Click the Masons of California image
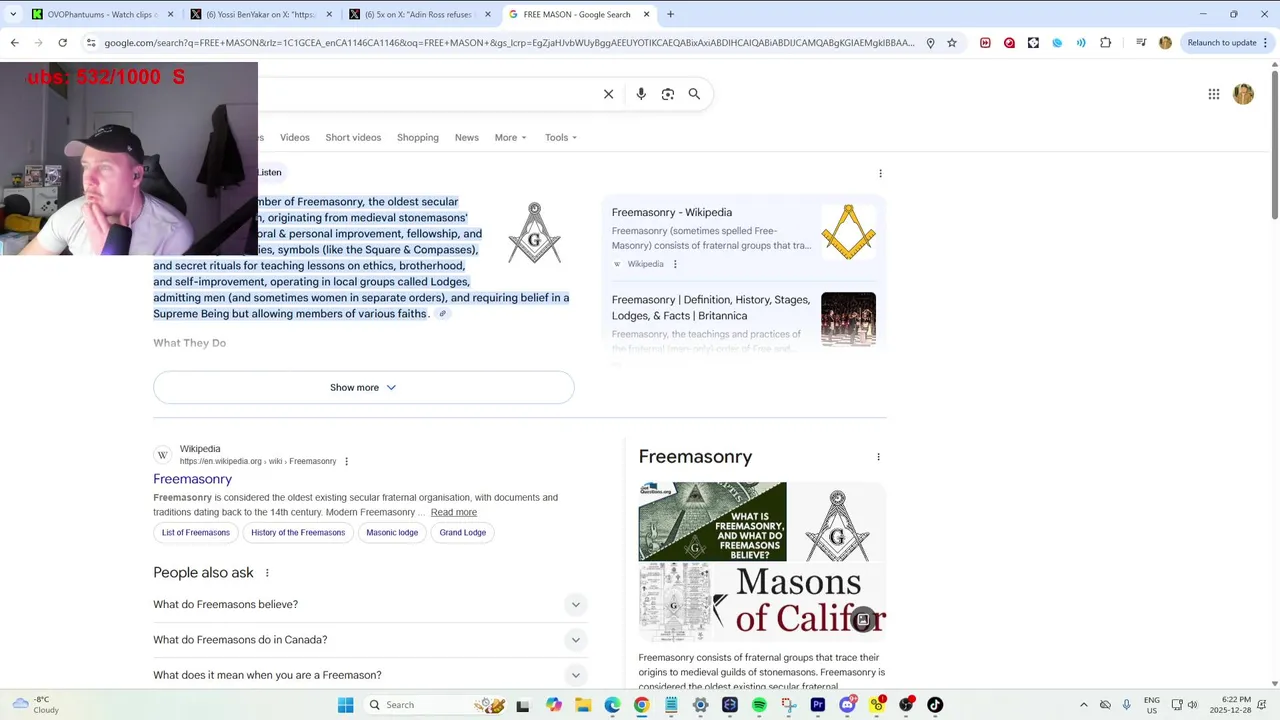 coord(799,602)
